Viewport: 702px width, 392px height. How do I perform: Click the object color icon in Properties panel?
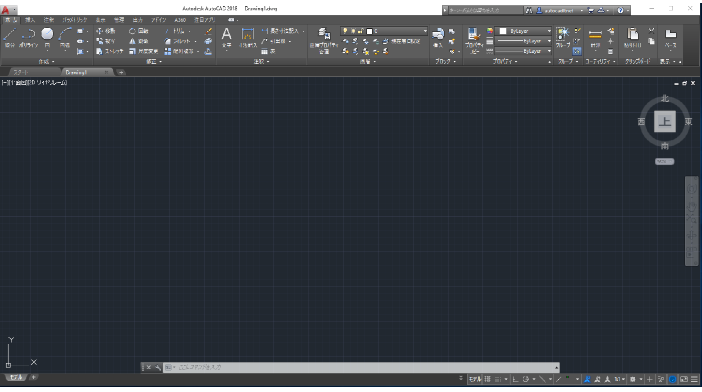tap(490, 31)
